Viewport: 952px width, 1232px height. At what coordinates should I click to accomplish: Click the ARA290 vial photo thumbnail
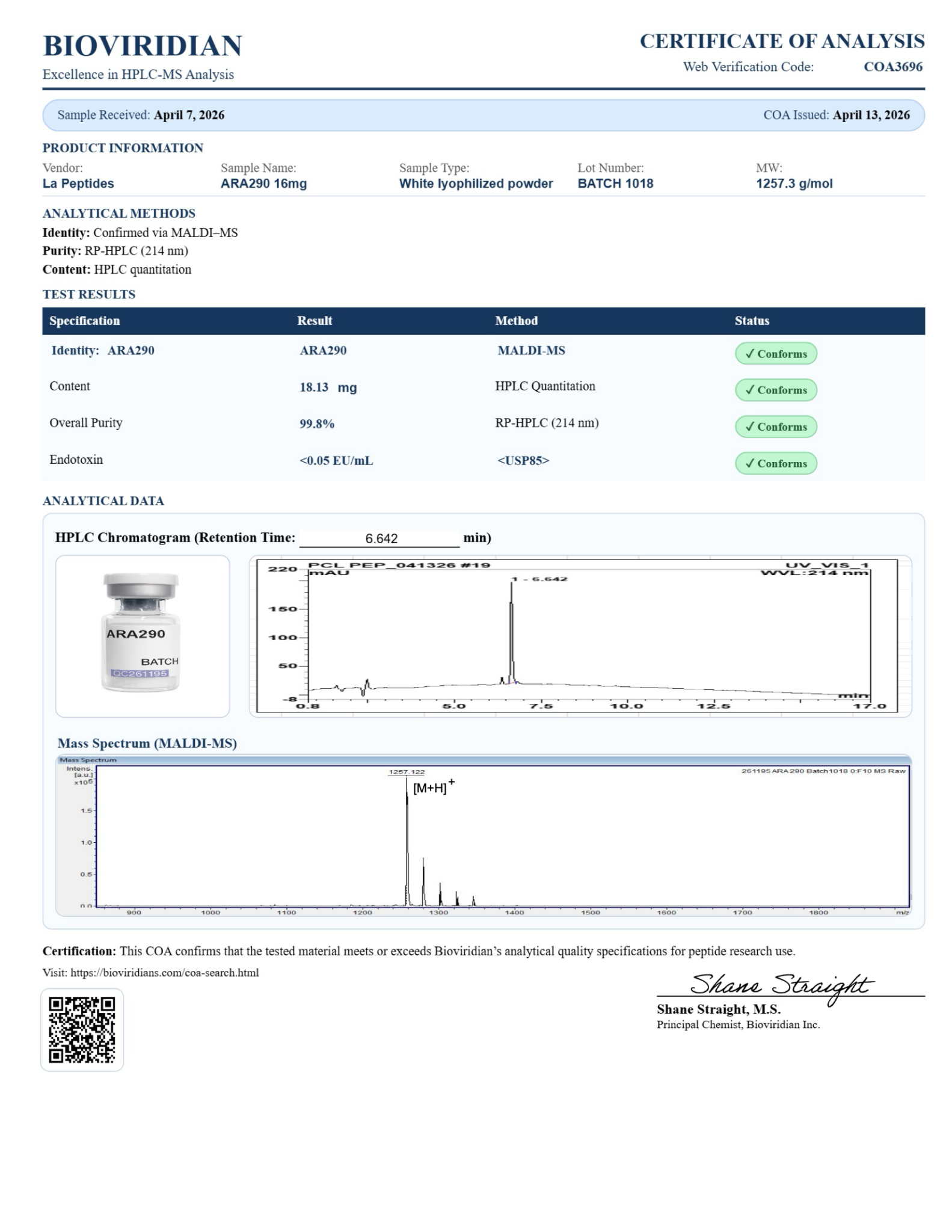(143, 636)
